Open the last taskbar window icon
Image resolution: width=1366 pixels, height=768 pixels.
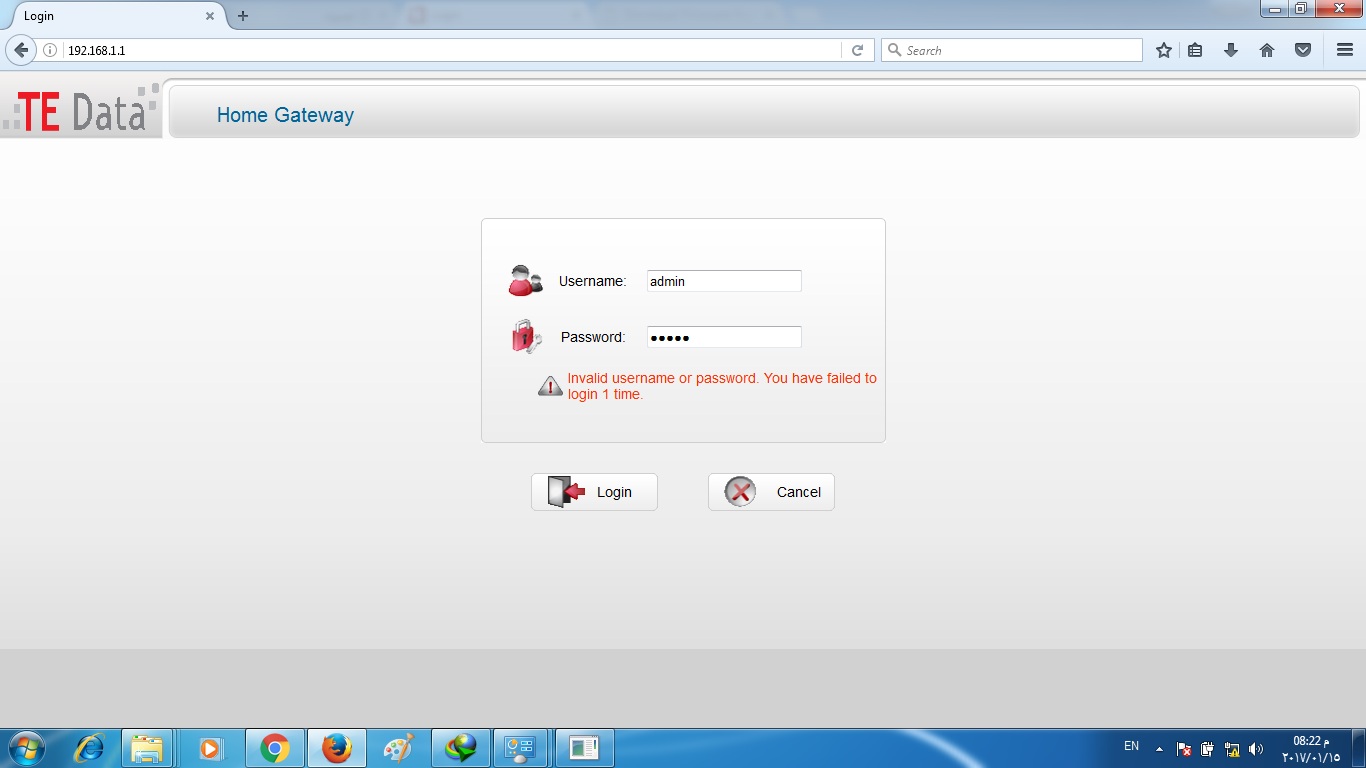click(584, 748)
